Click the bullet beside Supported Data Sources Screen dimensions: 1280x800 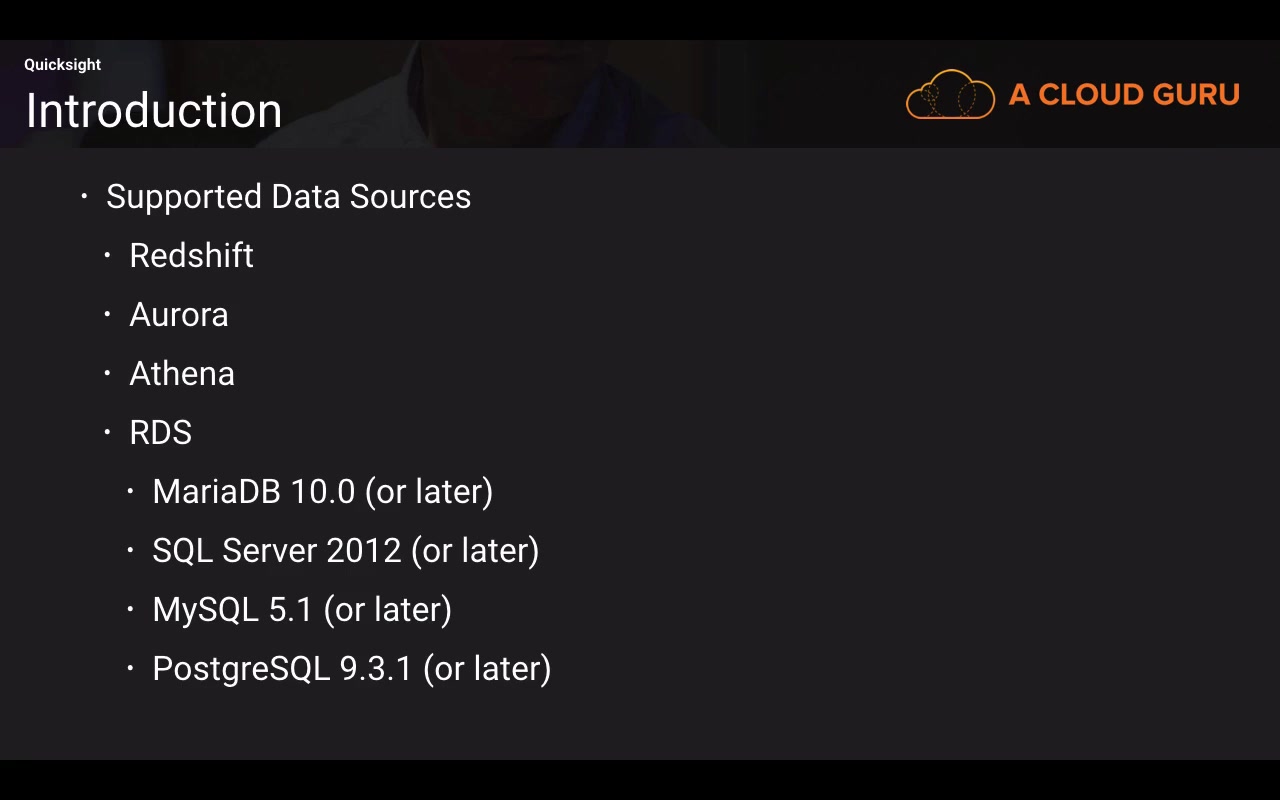[84, 196]
